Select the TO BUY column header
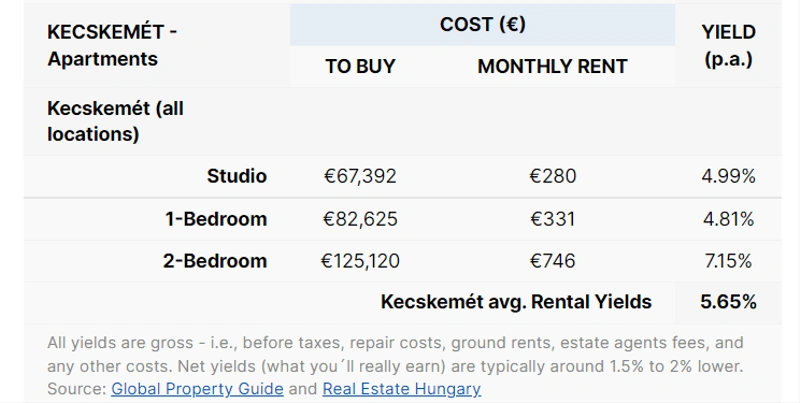The width and height of the screenshot is (800, 403). 360,66
